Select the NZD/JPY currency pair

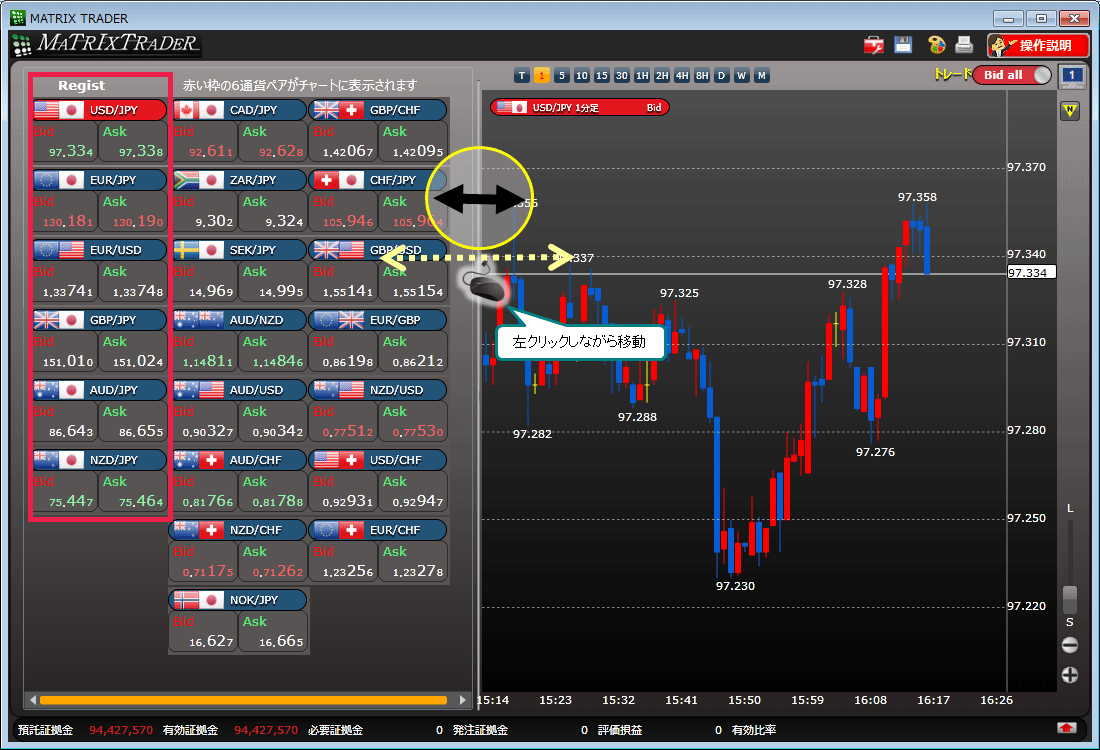point(100,460)
